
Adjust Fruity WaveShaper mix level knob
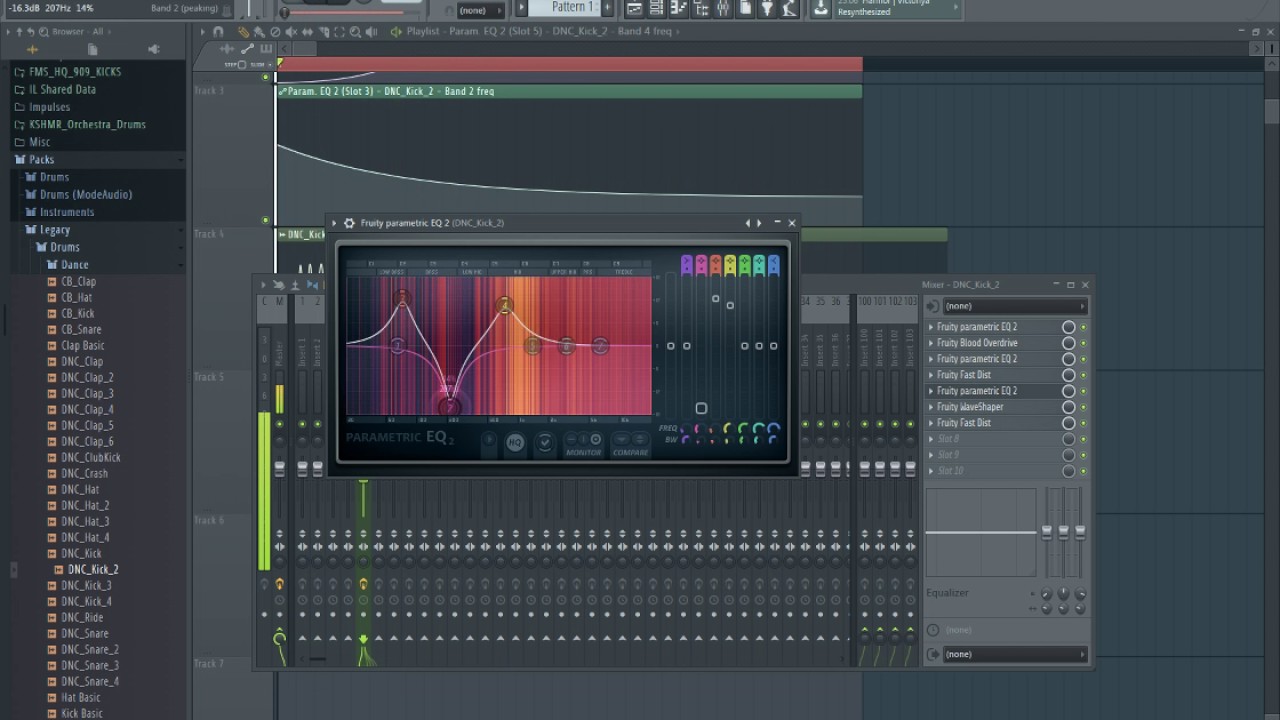tap(1068, 407)
